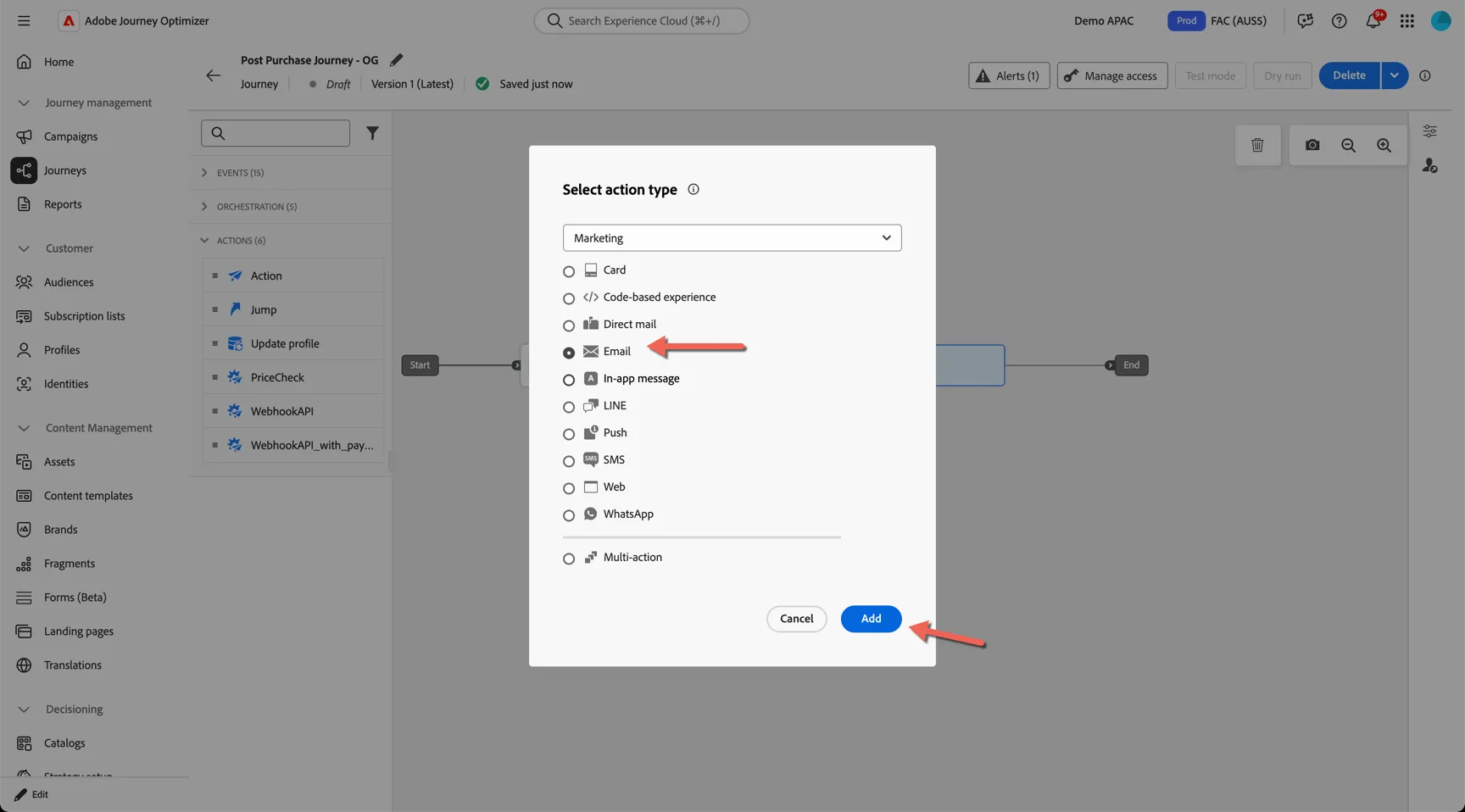Click the help question mark icon
1465x812 pixels.
click(1340, 20)
